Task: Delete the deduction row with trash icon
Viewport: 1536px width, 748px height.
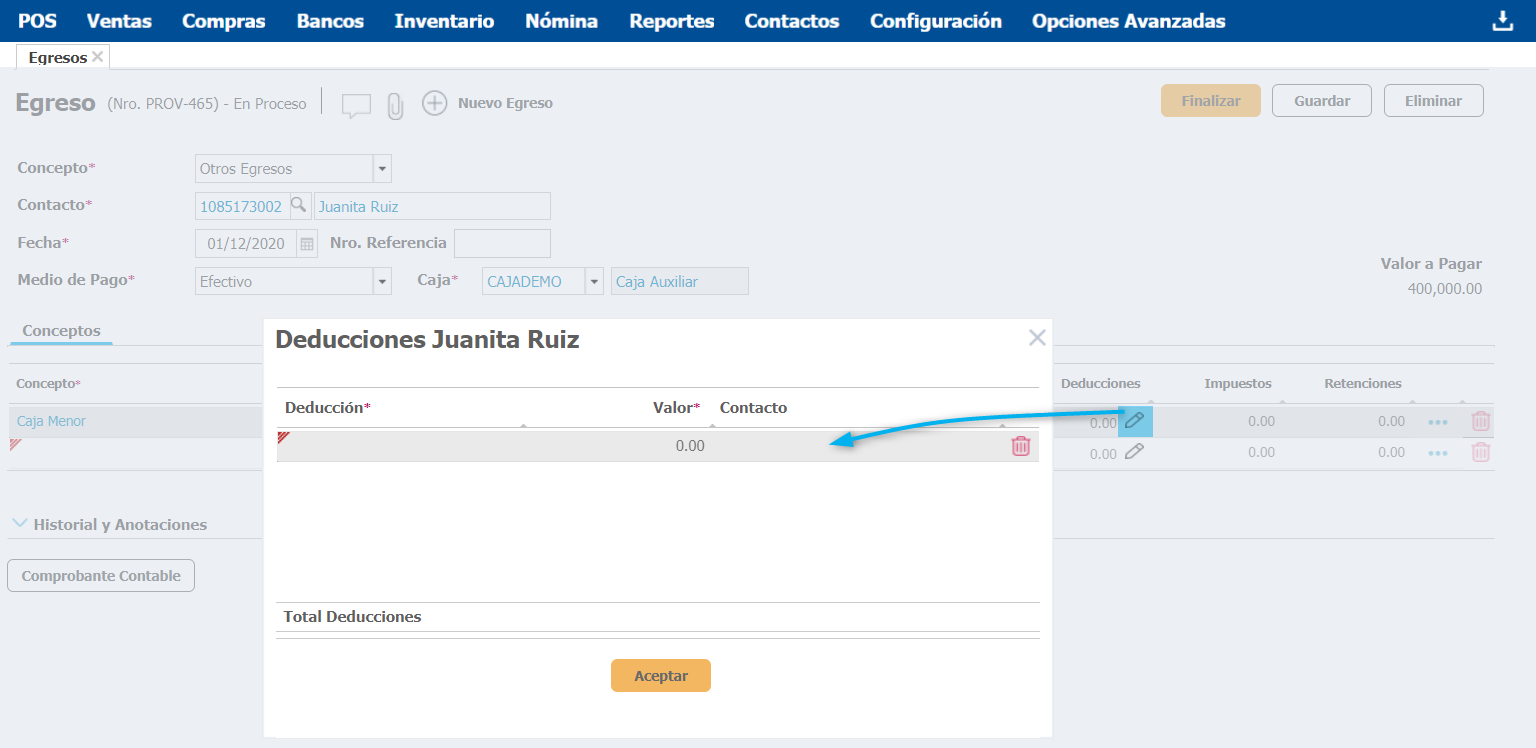Action: pyautogui.click(x=1020, y=446)
